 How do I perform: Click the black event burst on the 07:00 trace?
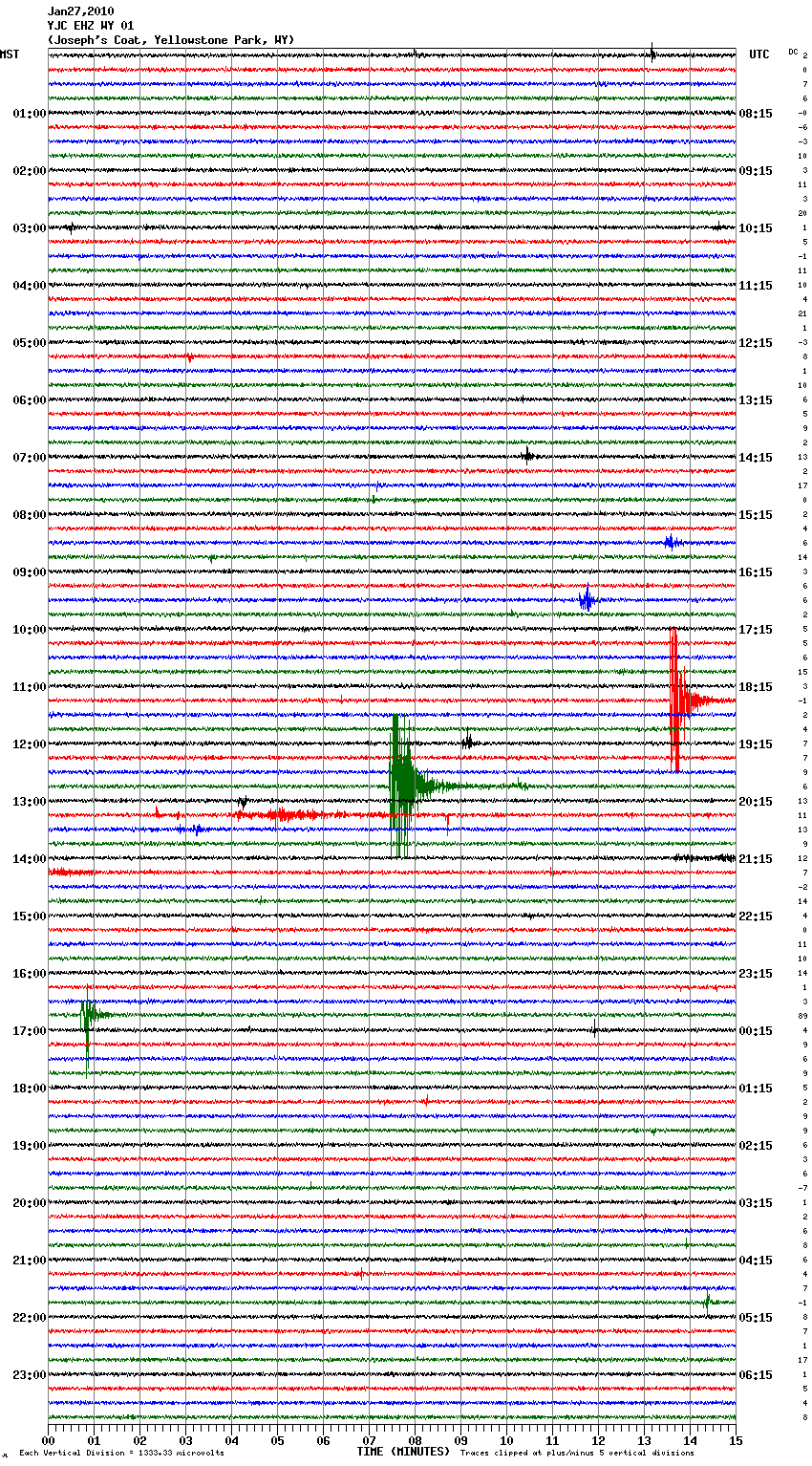[x=527, y=457]
